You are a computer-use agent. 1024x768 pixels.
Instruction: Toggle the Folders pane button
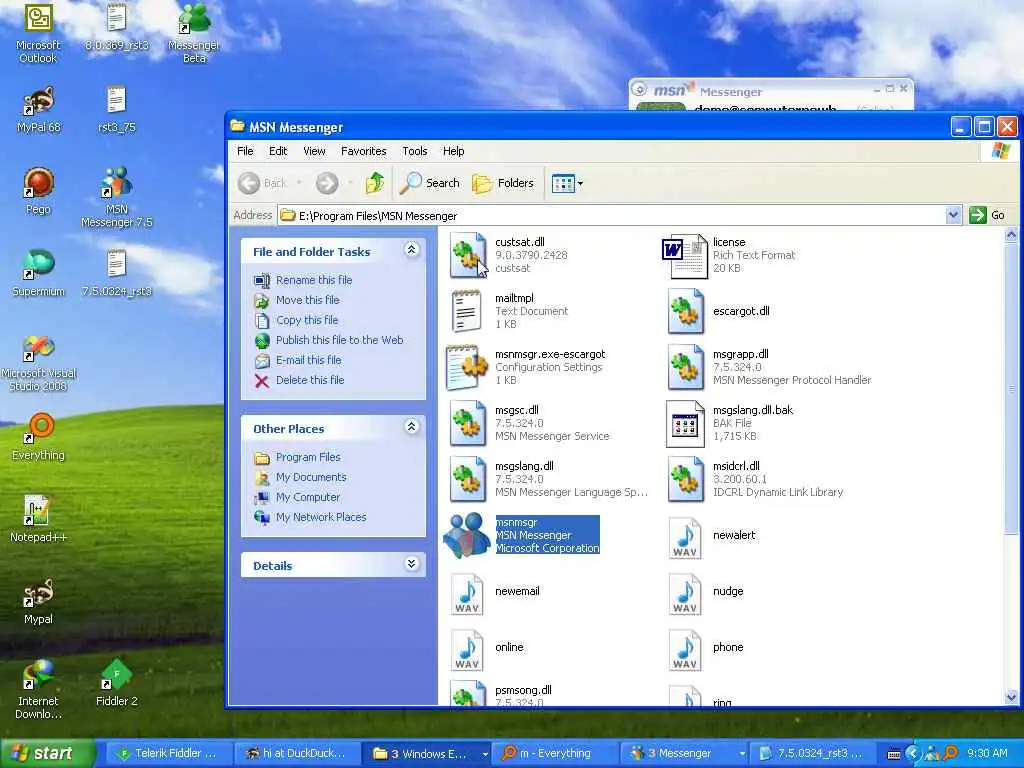click(x=503, y=184)
